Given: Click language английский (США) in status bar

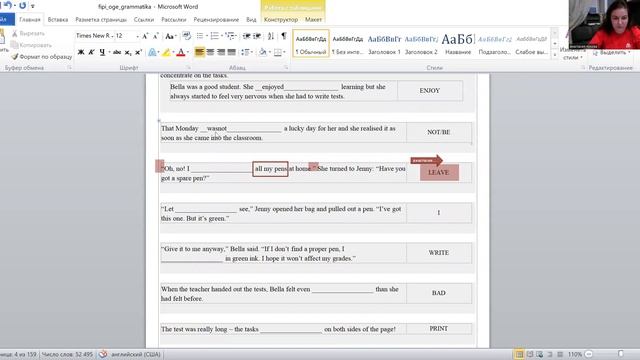Looking at the screenshot, I should point(136,354).
